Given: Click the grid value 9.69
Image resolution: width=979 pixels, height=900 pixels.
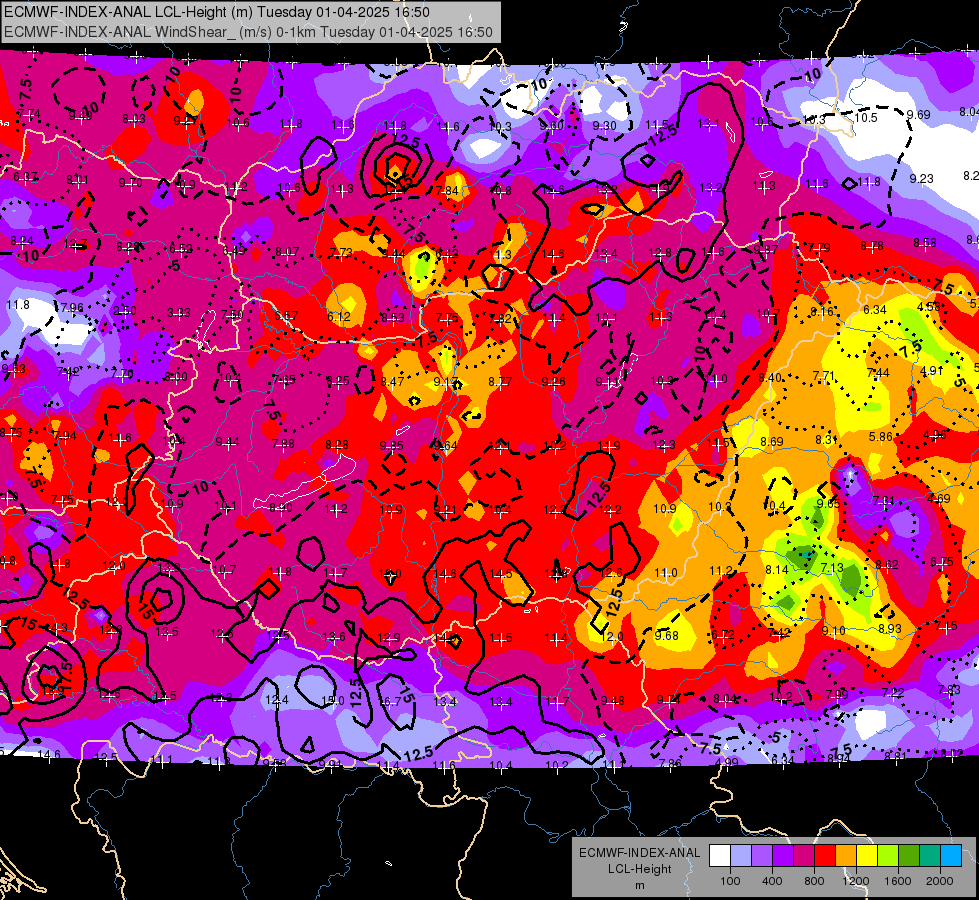Looking at the screenshot, I should [918, 114].
